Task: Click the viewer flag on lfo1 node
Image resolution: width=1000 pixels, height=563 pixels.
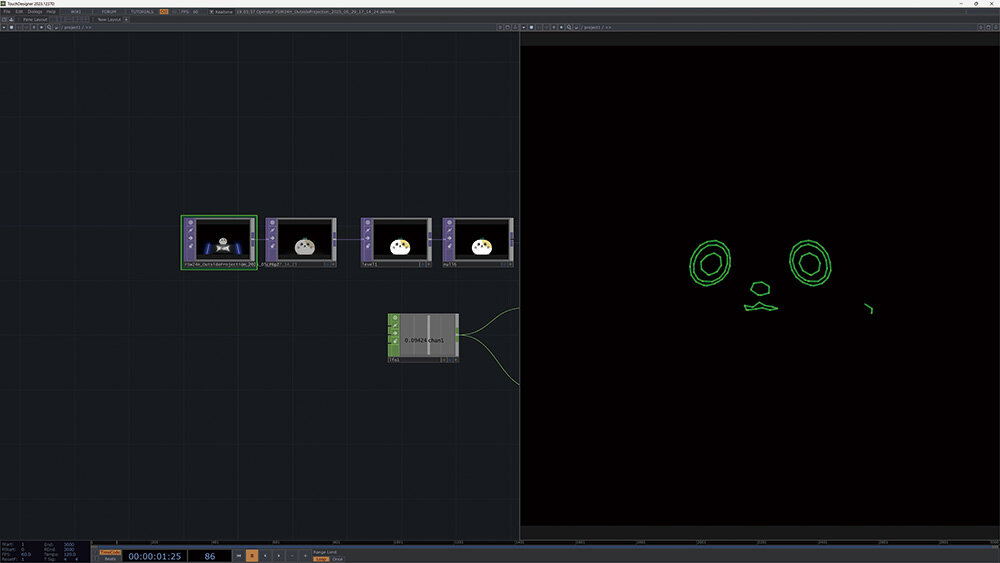Action: [x=394, y=319]
